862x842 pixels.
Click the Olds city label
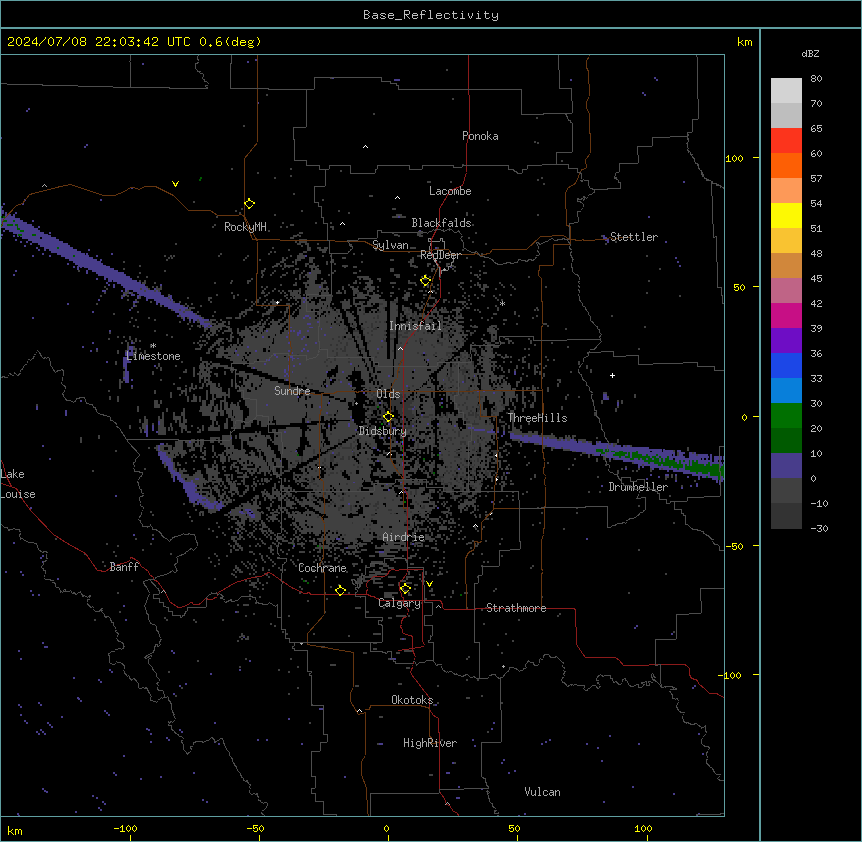pos(388,394)
